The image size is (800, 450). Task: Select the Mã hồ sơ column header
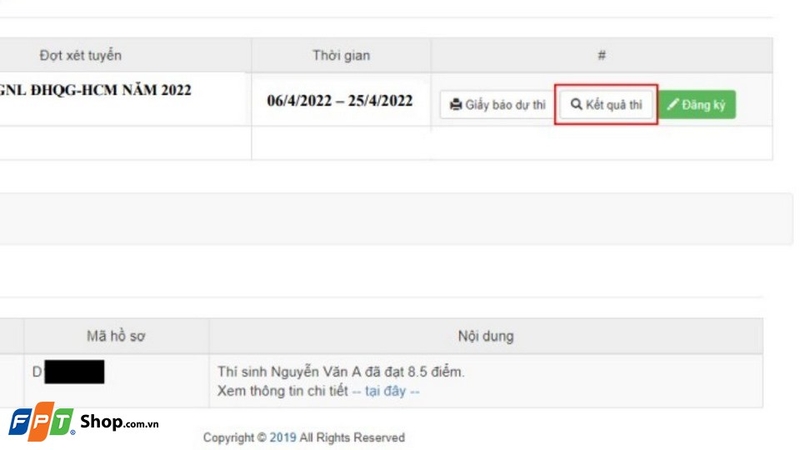coord(116,336)
